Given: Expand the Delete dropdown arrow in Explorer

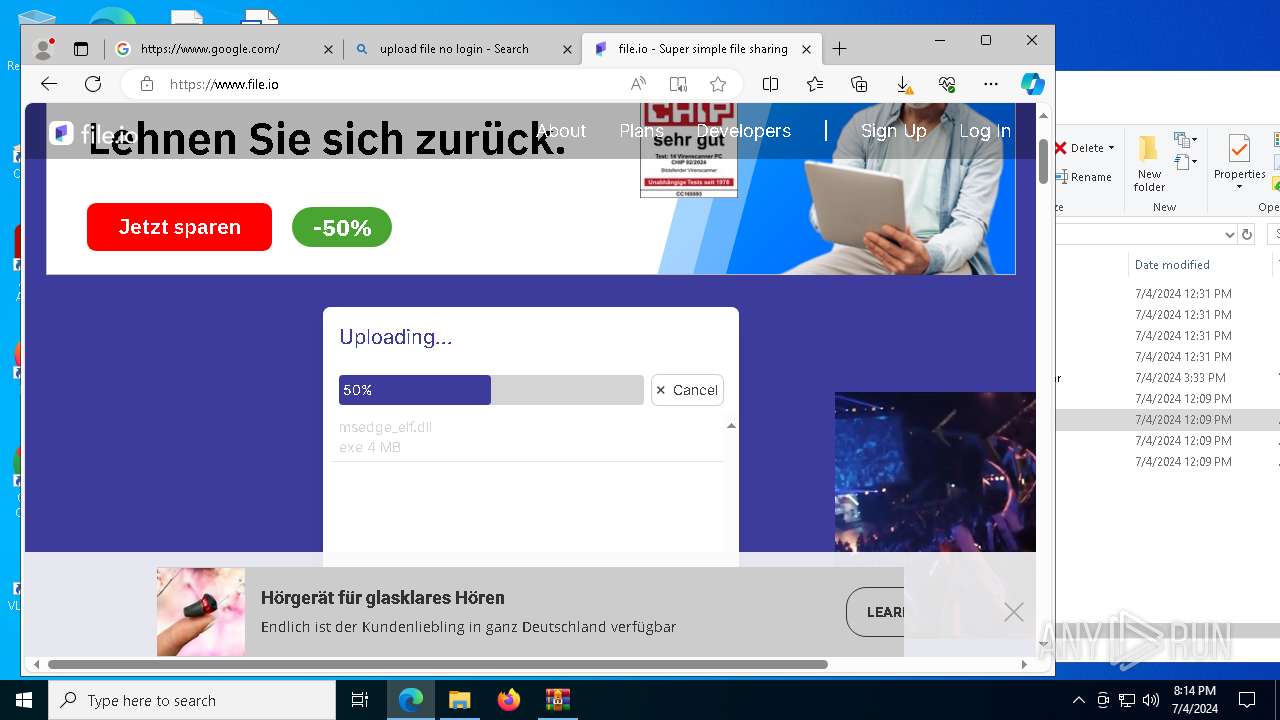Looking at the screenshot, I should click(1112, 148).
